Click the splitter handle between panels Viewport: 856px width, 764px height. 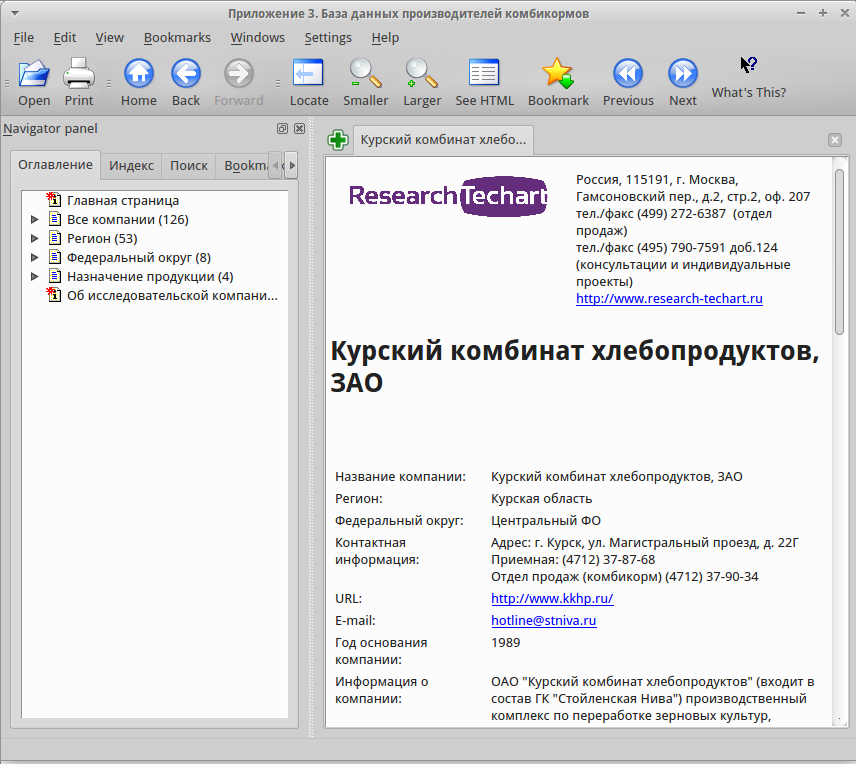pyautogui.click(x=311, y=426)
